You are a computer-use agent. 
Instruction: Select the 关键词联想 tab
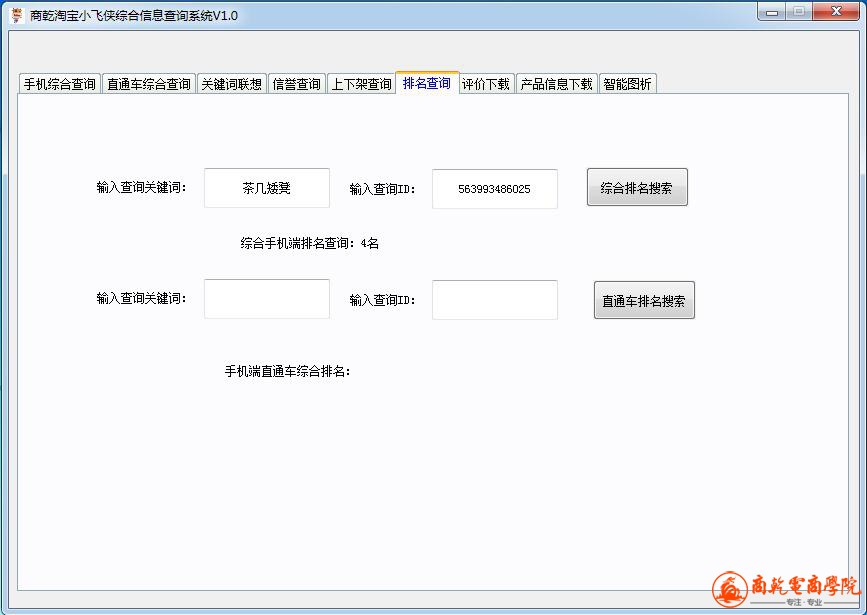click(231, 84)
